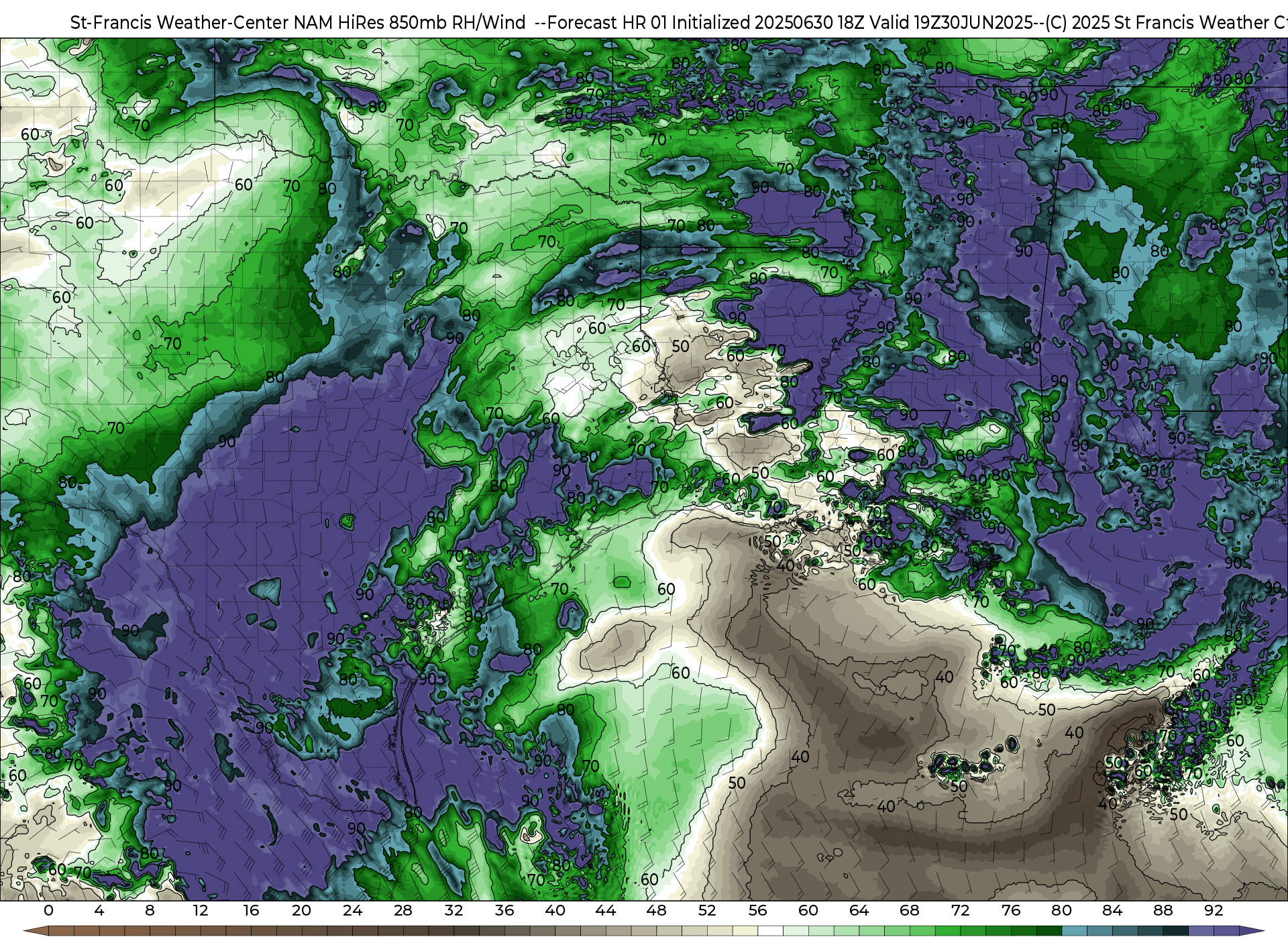
Task: Pick the teal colorbar segment right of 80
Action: click(1074, 931)
